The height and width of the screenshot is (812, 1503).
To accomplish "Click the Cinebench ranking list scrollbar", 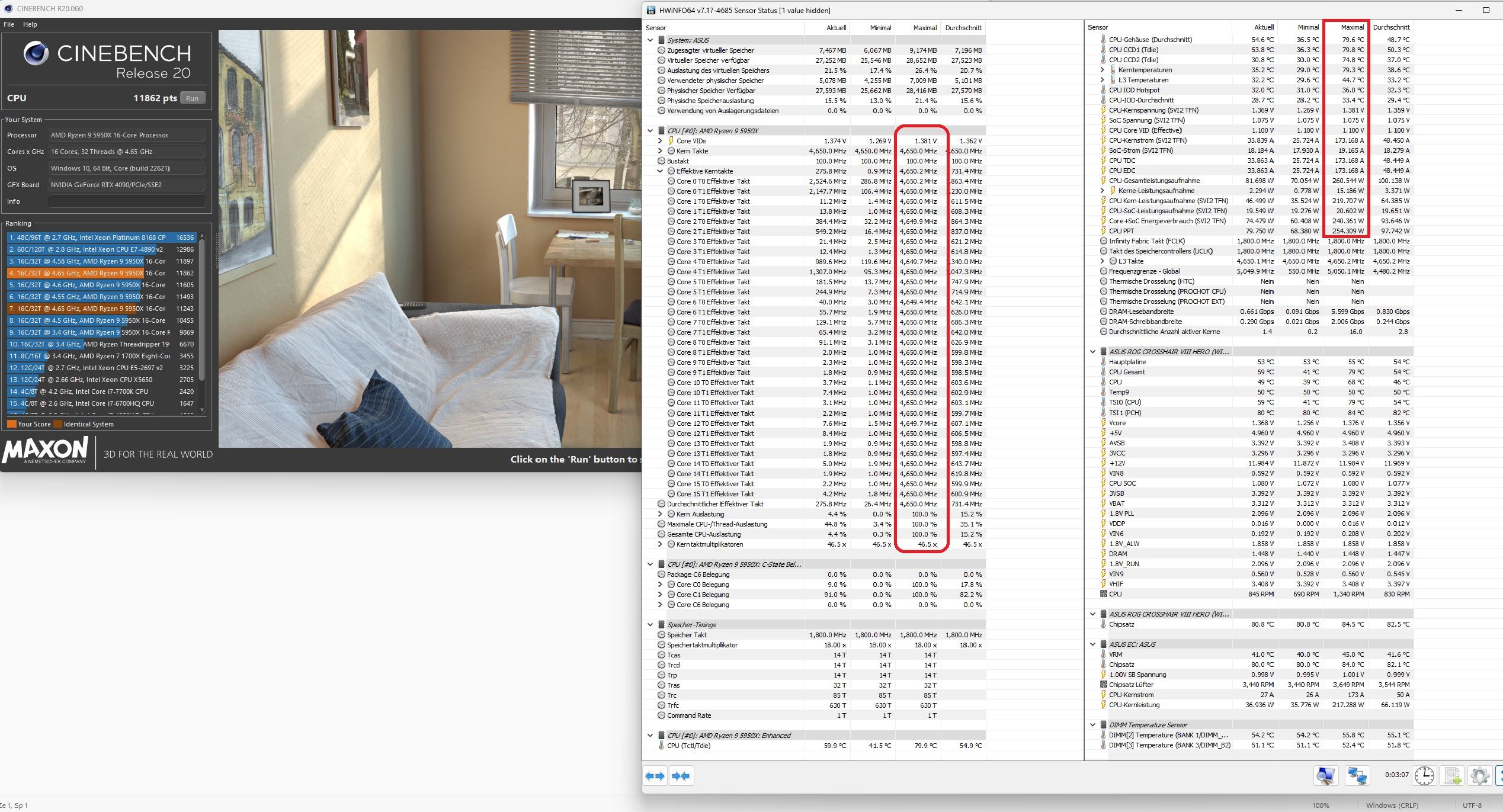I will (202, 323).
